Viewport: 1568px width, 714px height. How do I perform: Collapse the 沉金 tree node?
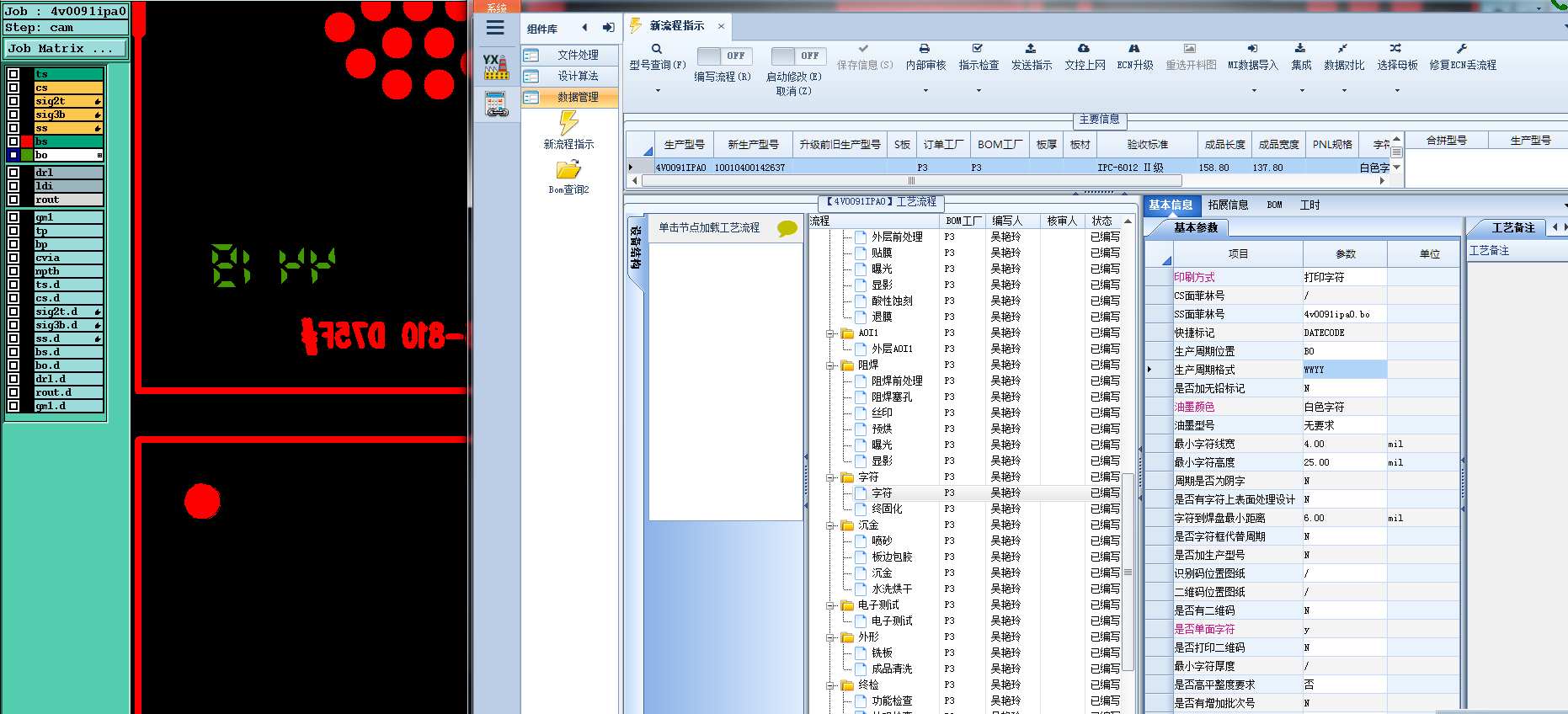[x=830, y=525]
